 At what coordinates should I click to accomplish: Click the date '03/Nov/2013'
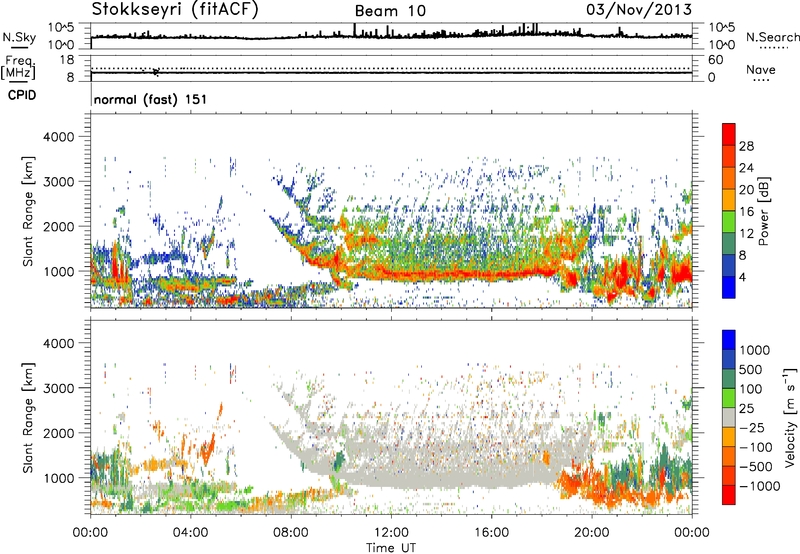pyautogui.click(x=639, y=9)
